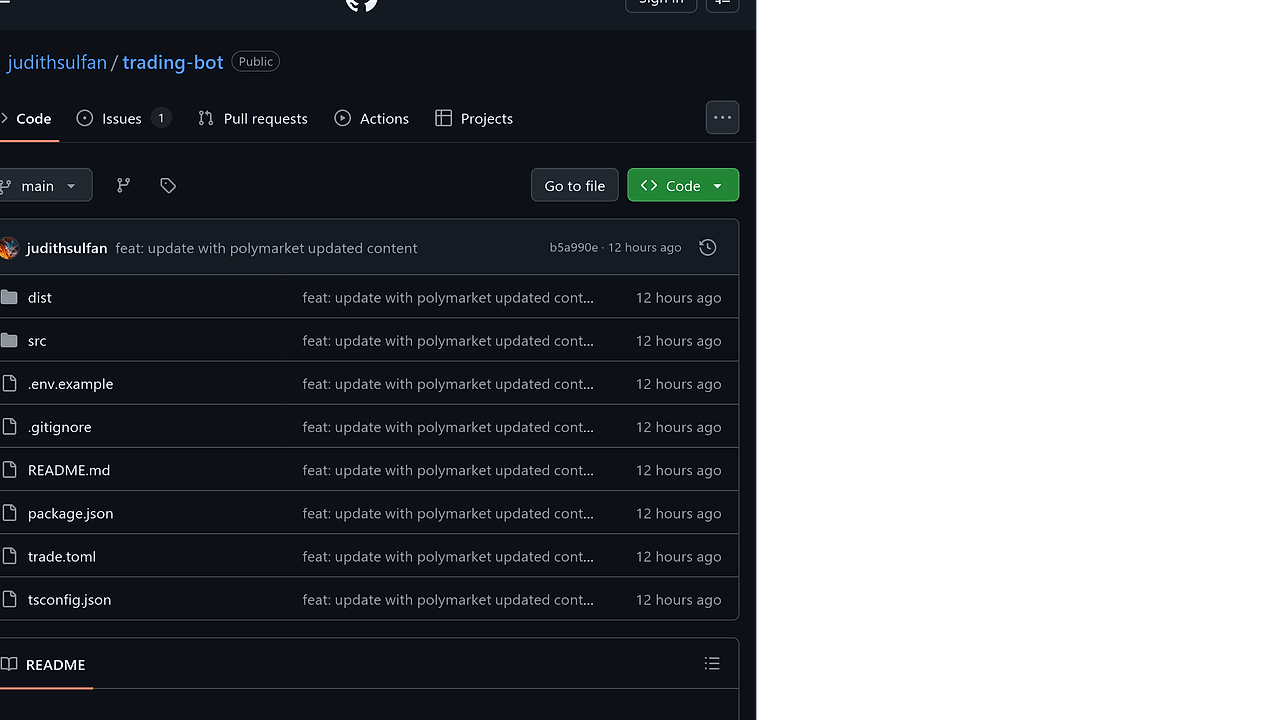
Task: Click '12 hours ago' in the package.json row
Action: point(678,513)
